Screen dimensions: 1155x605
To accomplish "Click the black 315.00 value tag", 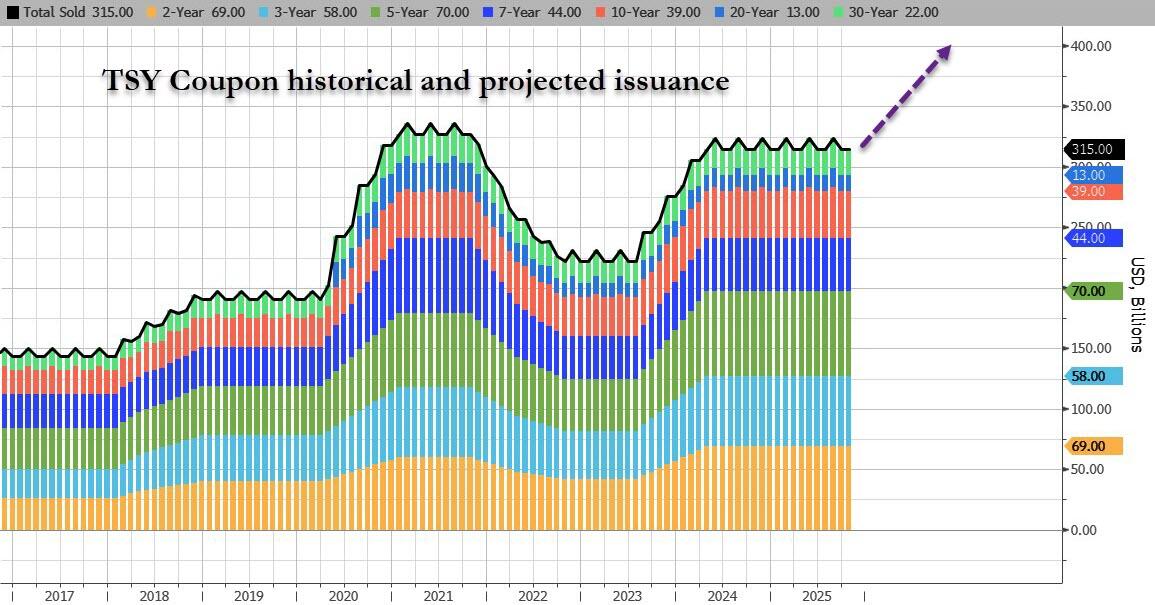I will (x=1094, y=149).
